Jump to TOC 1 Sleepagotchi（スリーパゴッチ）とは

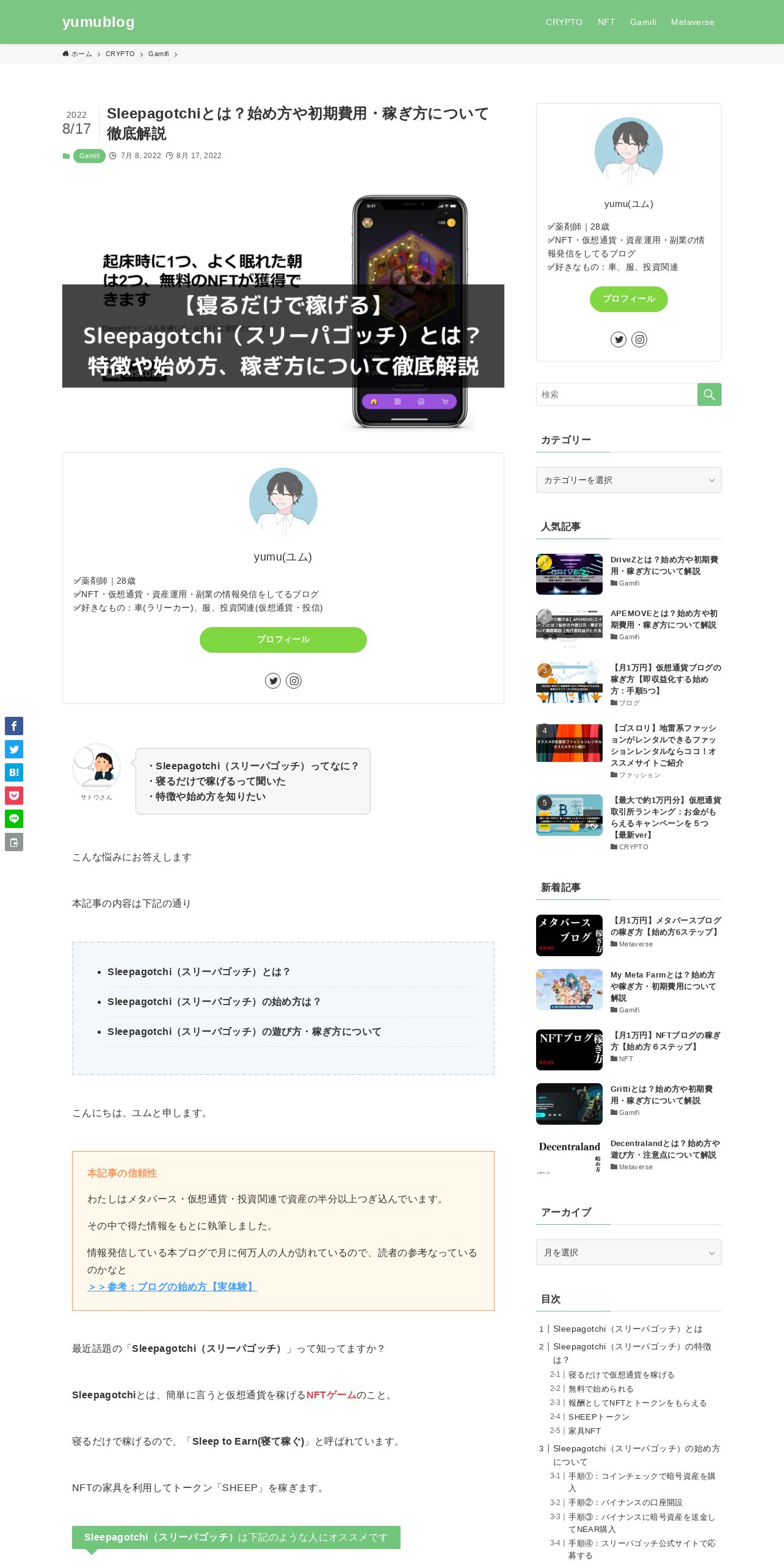(x=628, y=1329)
